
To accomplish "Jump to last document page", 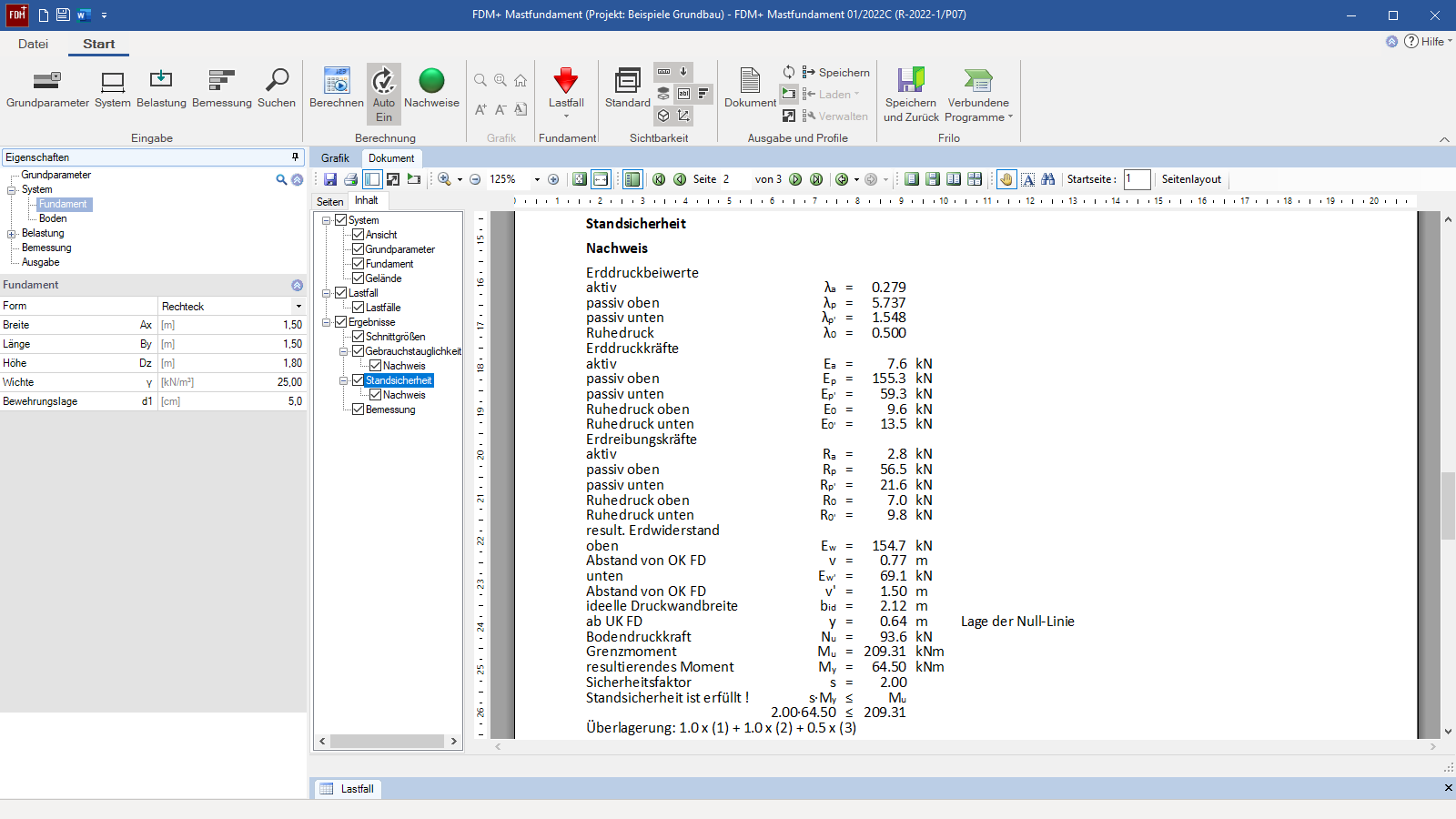I will 816,179.
